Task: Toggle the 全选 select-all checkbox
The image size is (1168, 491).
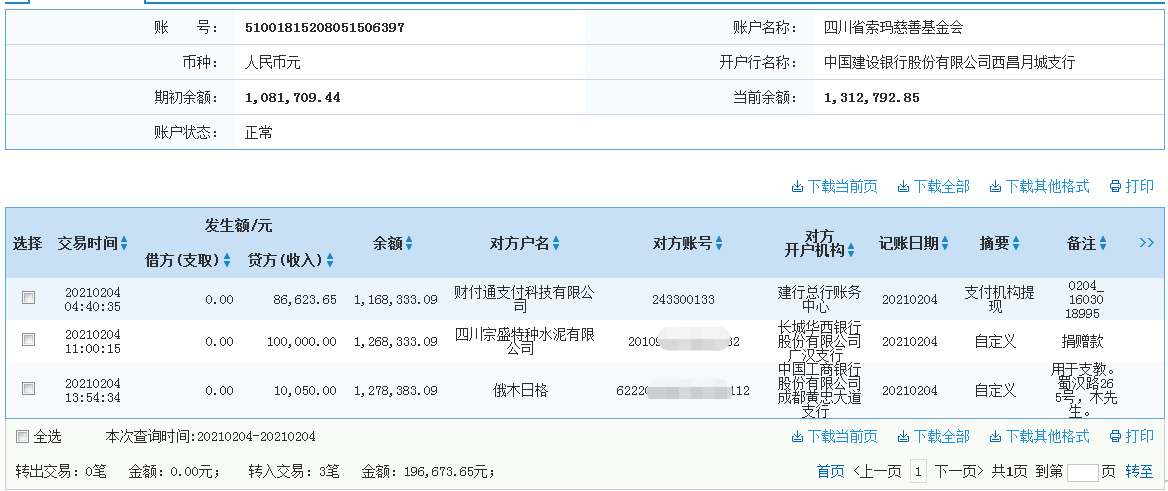Action: click(22, 437)
